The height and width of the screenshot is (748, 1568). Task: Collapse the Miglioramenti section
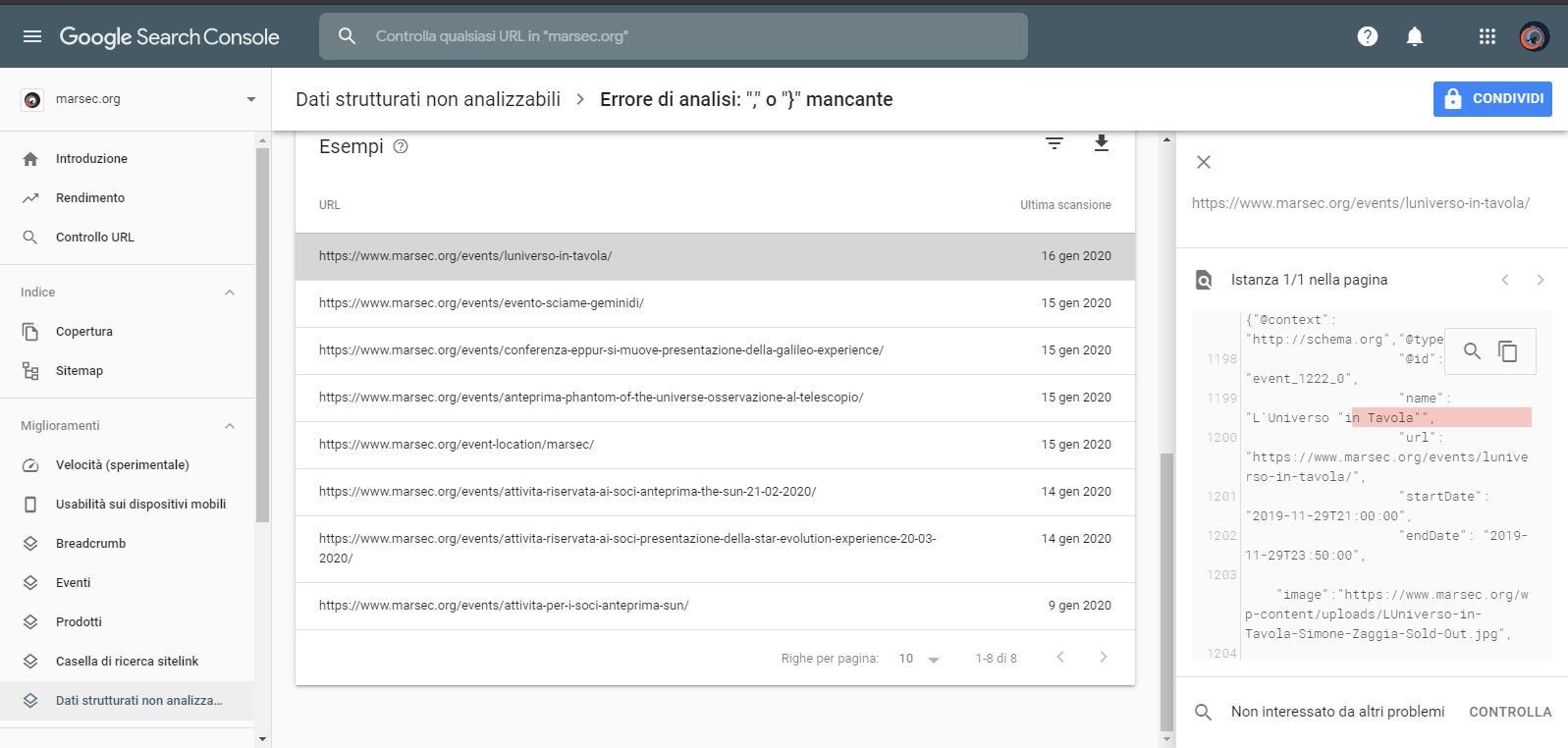230,426
